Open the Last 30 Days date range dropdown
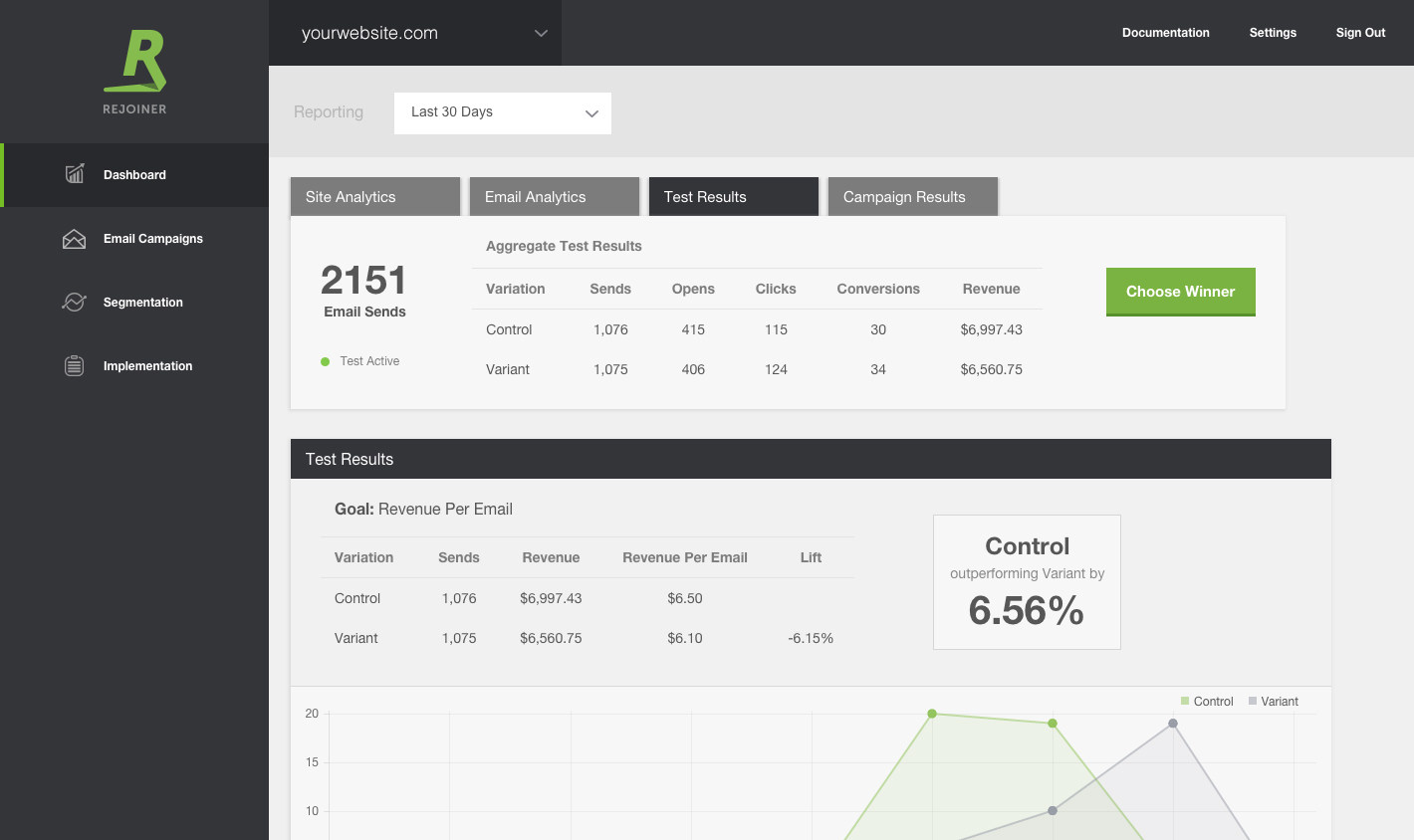The height and width of the screenshot is (840, 1414). [x=503, y=112]
